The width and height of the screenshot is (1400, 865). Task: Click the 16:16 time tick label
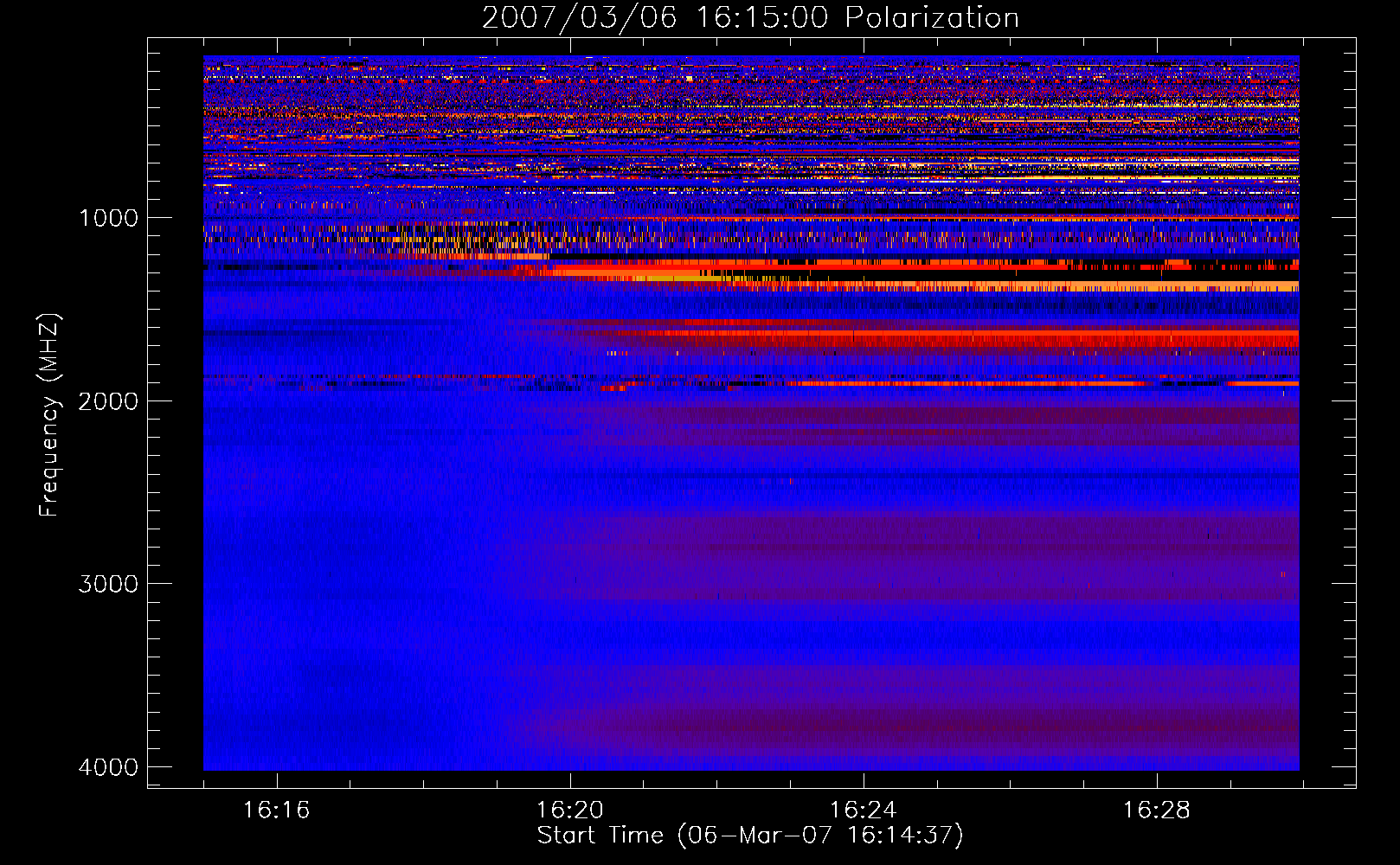(x=276, y=811)
